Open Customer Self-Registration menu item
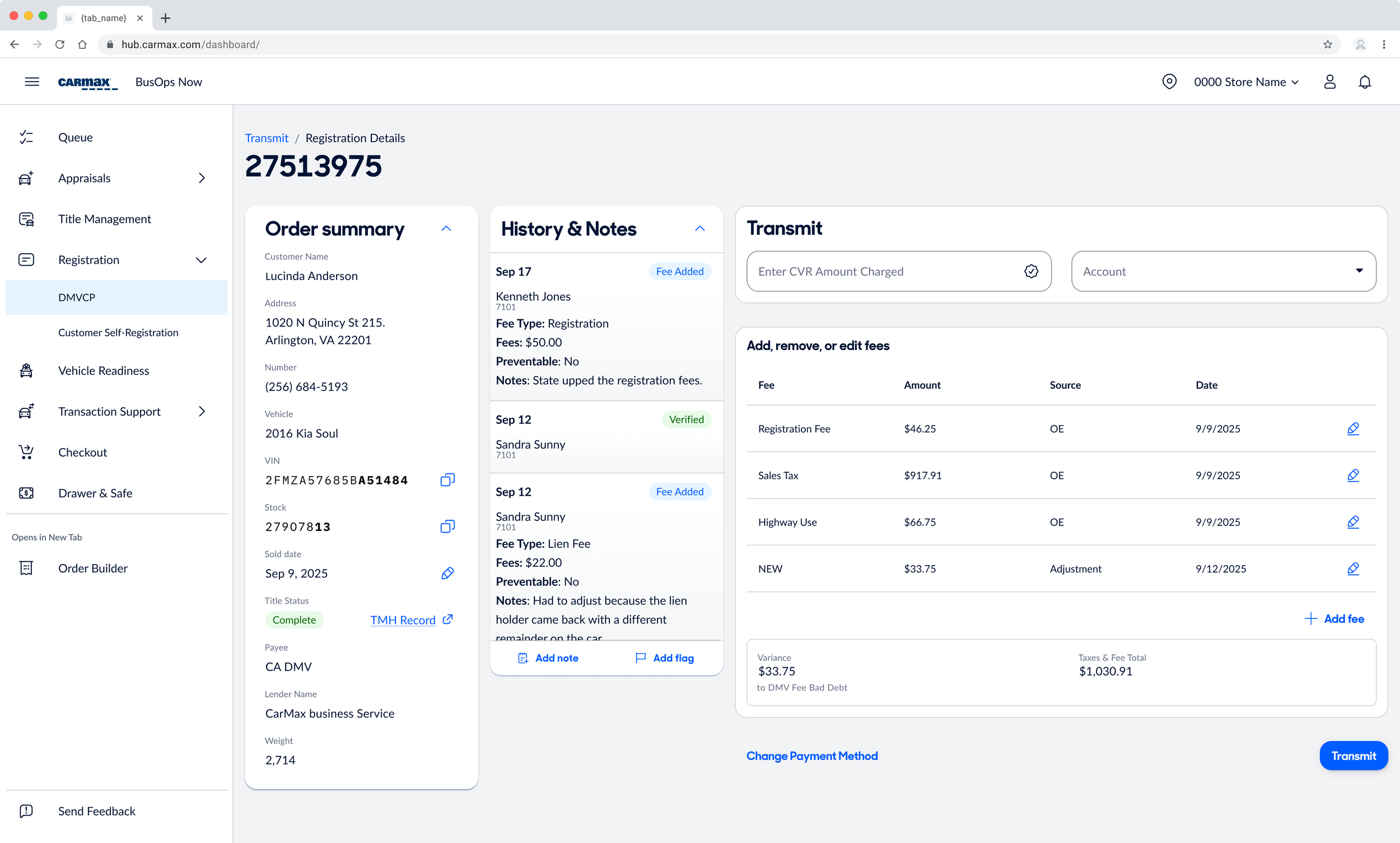This screenshot has width=1400, height=843. (x=118, y=332)
